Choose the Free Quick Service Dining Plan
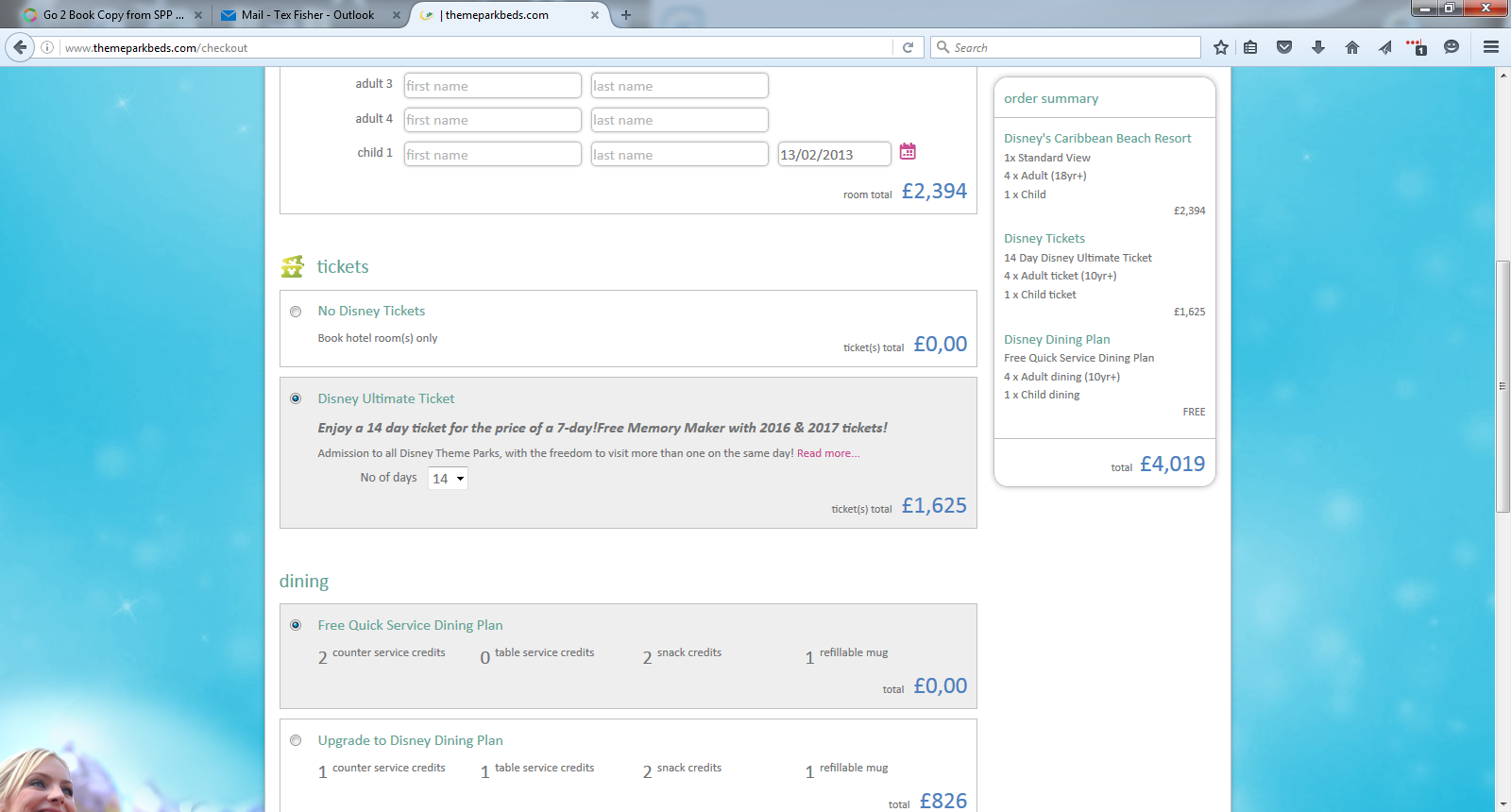The width and height of the screenshot is (1511, 812). [296, 625]
